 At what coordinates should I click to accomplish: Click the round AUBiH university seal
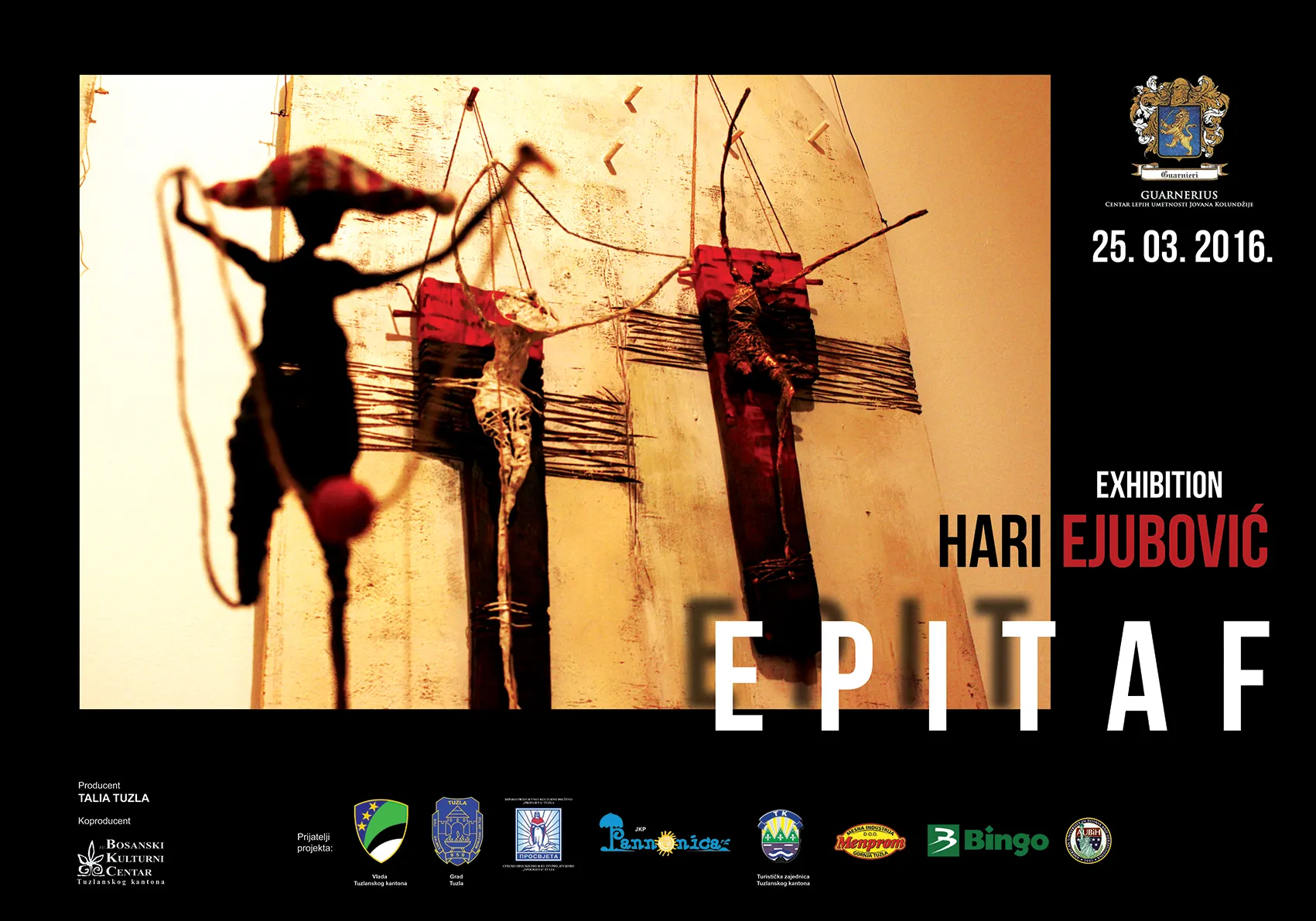pyautogui.click(x=1089, y=841)
